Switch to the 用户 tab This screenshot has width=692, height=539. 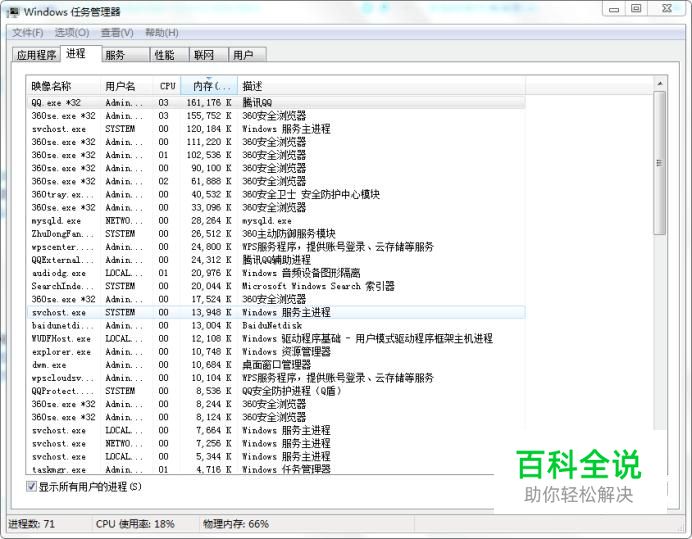click(248, 55)
